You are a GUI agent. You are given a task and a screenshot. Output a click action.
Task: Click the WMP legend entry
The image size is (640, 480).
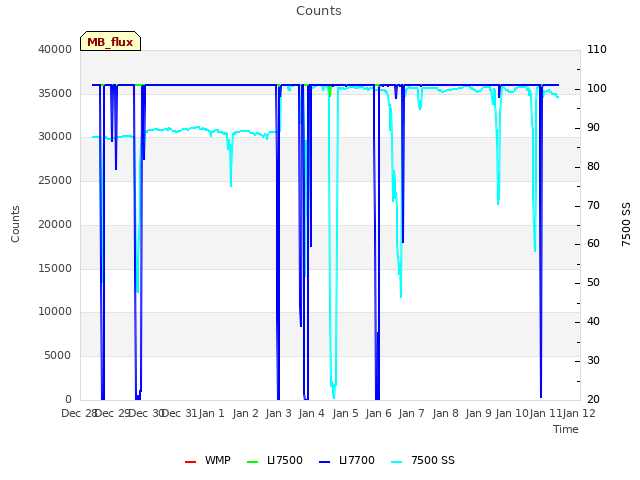tap(208, 460)
